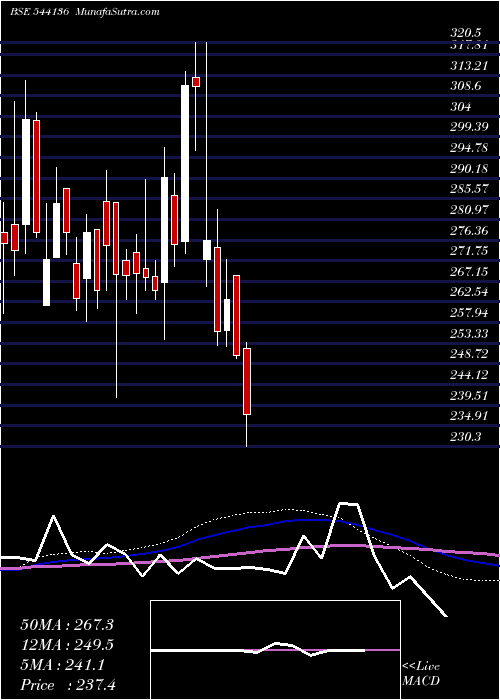Click inside the MACD mini chart box

point(275,650)
